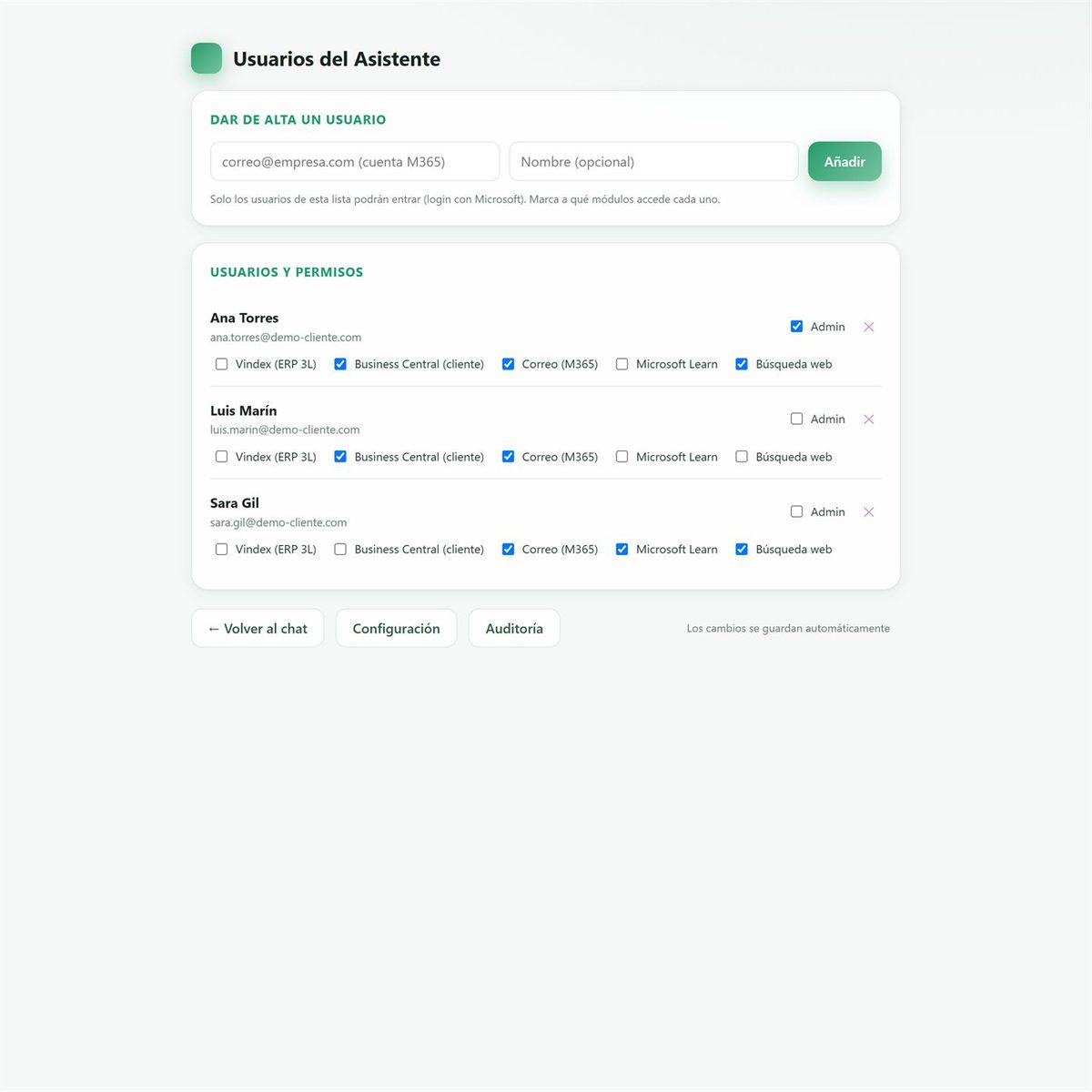Uncheck Búsqueda web for Sara Gil
This screenshot has height=1092, width=1092.
pyautogui.click(x=742, y=550)
